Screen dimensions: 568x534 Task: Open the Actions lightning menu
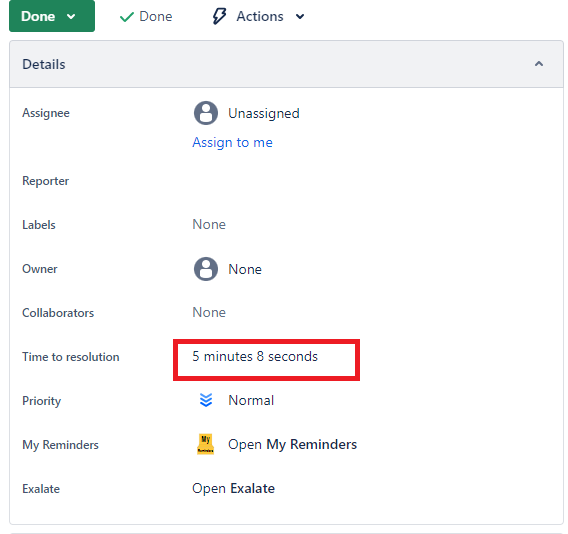(x=258, y=16)
